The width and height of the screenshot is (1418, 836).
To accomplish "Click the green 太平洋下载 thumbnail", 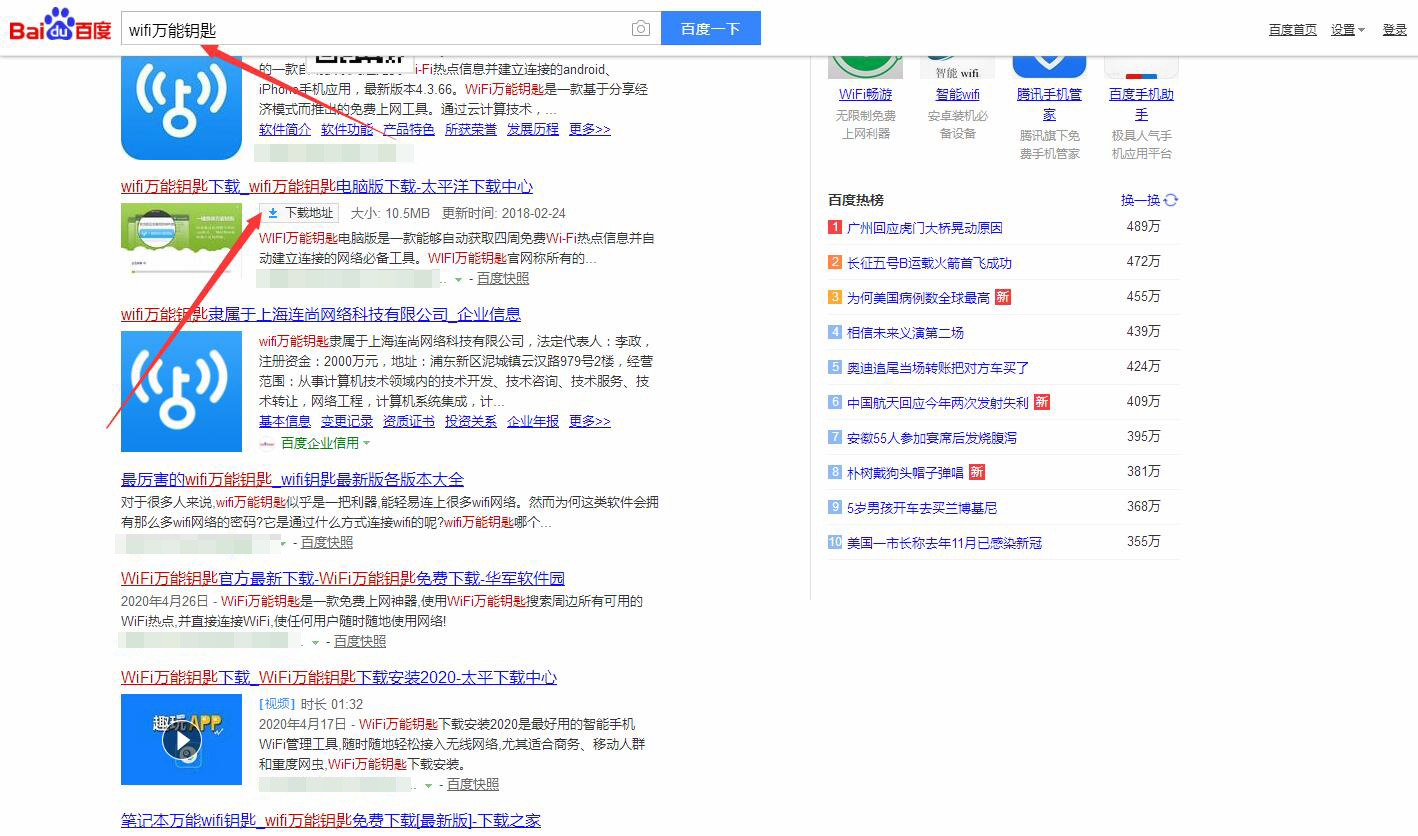I will tap(181, 240).
